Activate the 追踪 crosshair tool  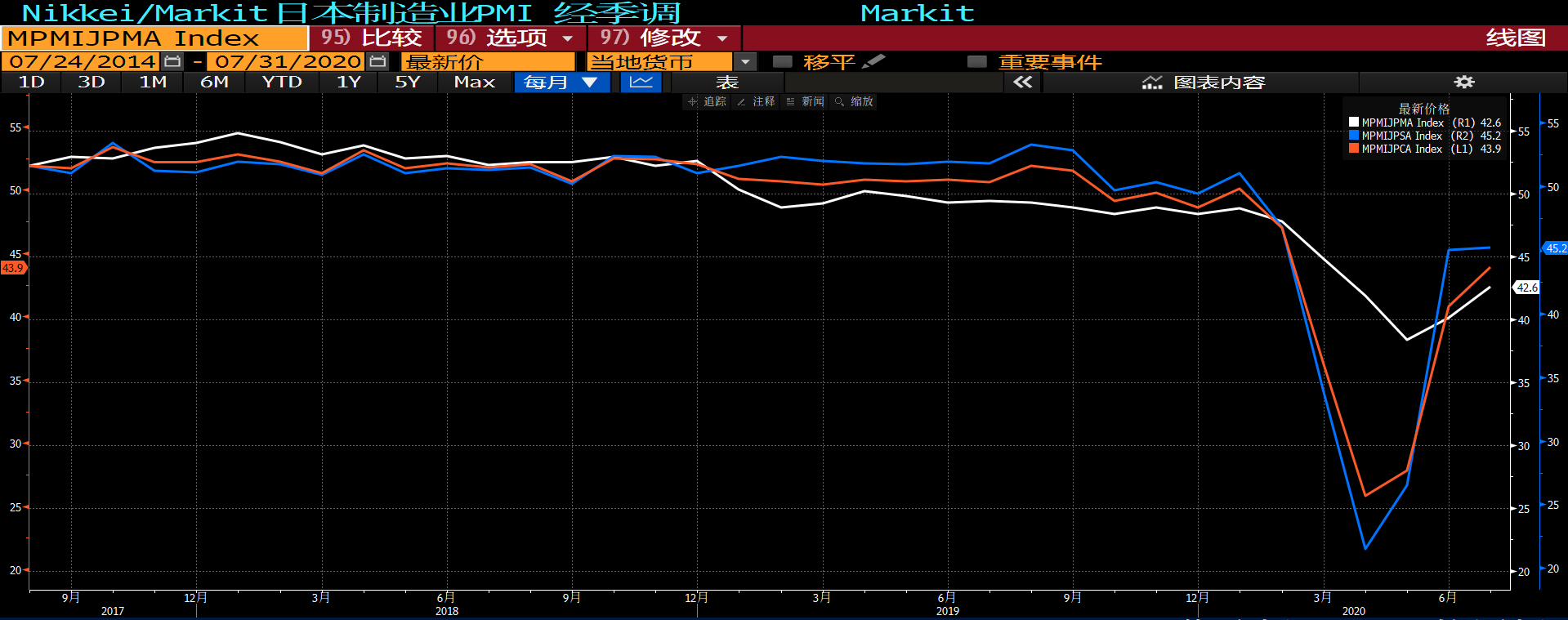coord(708,101)
